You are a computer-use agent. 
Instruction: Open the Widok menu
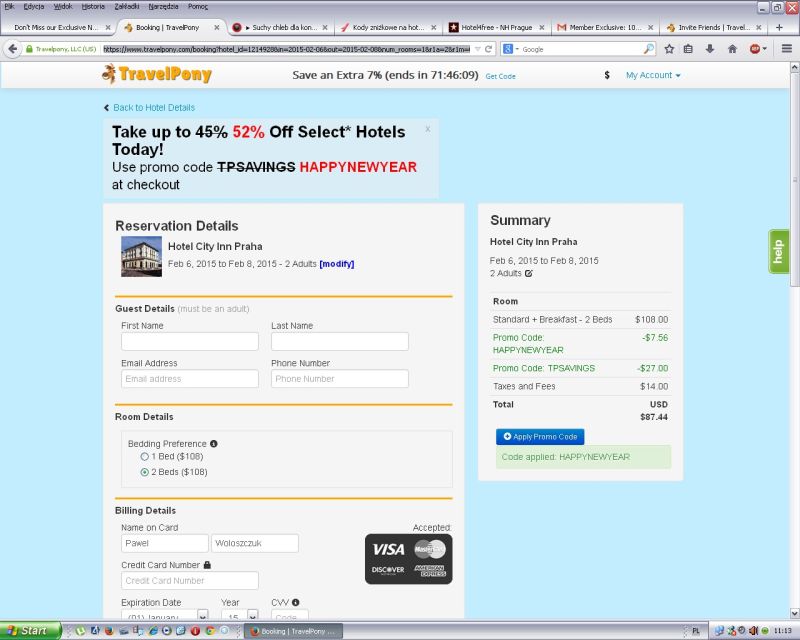tap(63, 7)
